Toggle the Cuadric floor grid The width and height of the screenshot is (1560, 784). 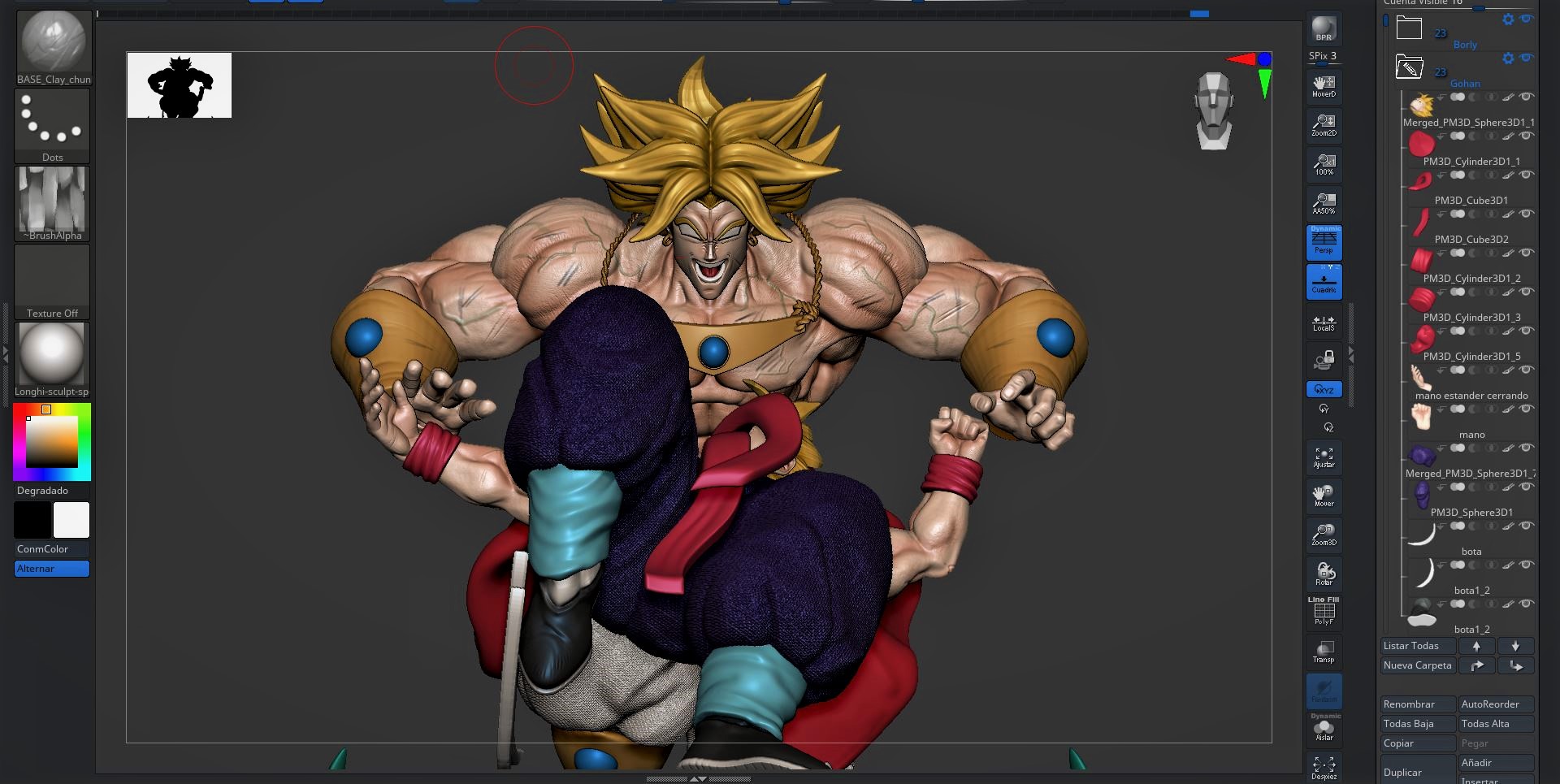click(x=1324, y=281)
